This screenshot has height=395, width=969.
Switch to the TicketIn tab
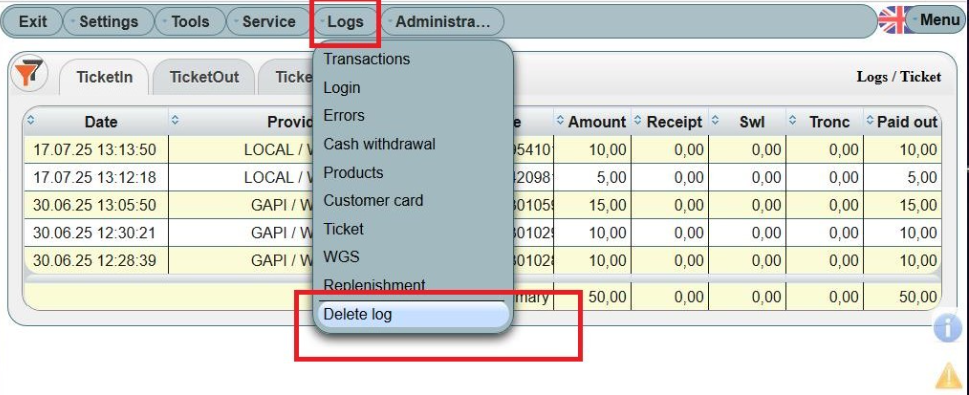[x=104, y=77]
